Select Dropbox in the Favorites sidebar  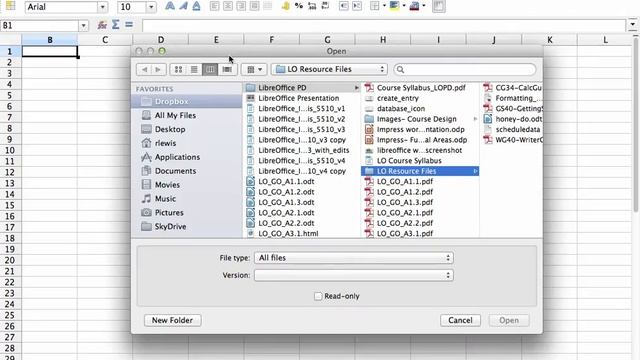point(187,101)
